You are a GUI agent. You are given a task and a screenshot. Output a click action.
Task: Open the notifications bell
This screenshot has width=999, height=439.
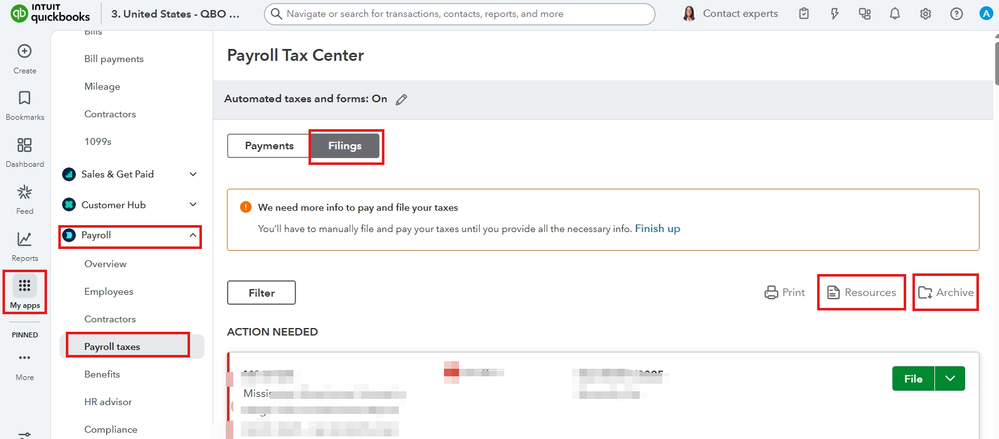pos(895,13)
